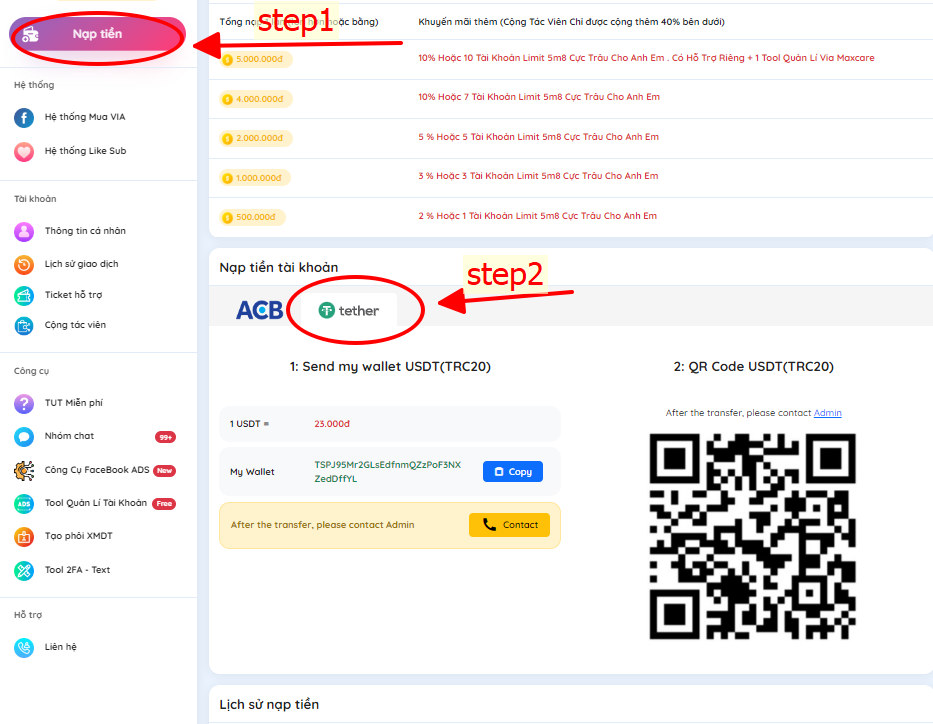The image size is (933, 724).
Task: Switch to the ACB payment tab
Action: coord(259,310)
